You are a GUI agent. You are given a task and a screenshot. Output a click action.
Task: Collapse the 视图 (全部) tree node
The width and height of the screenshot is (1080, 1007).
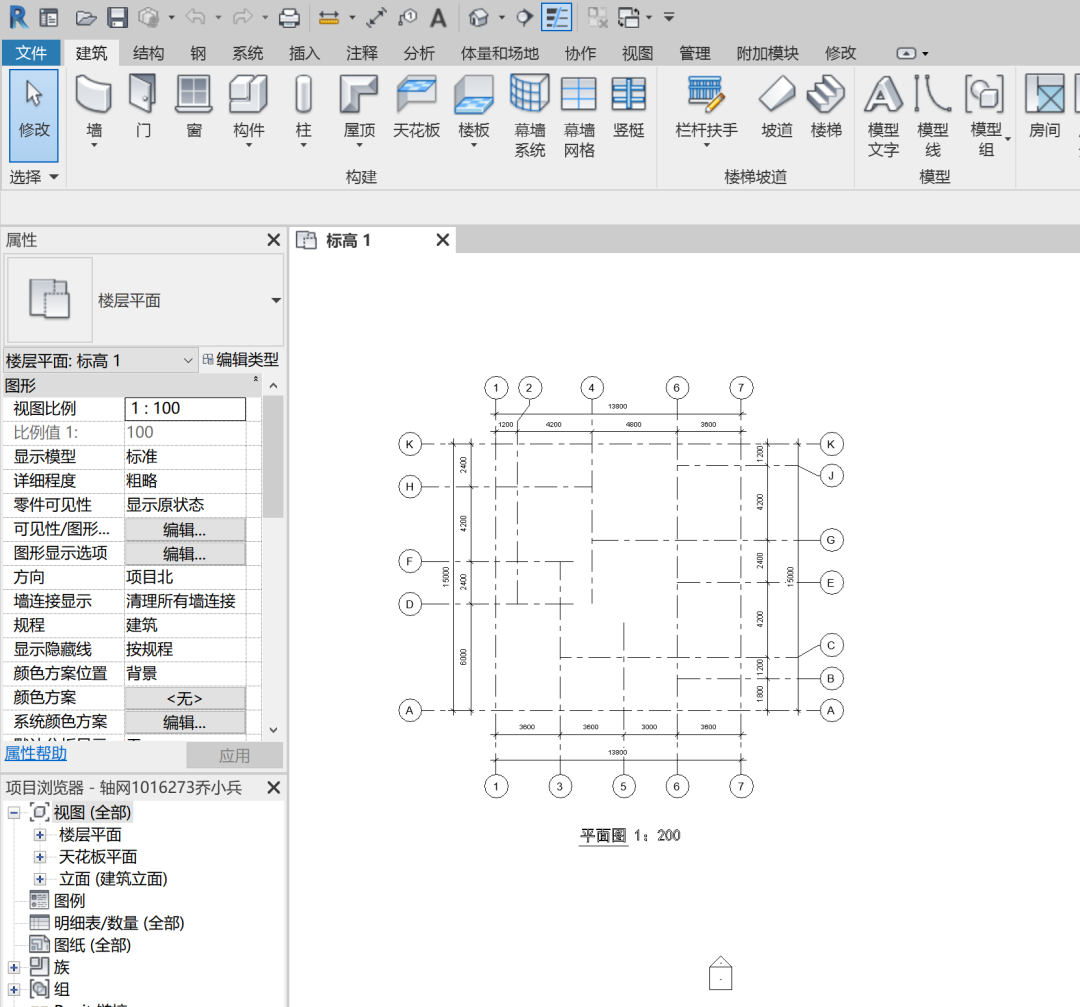pos(14,813)
